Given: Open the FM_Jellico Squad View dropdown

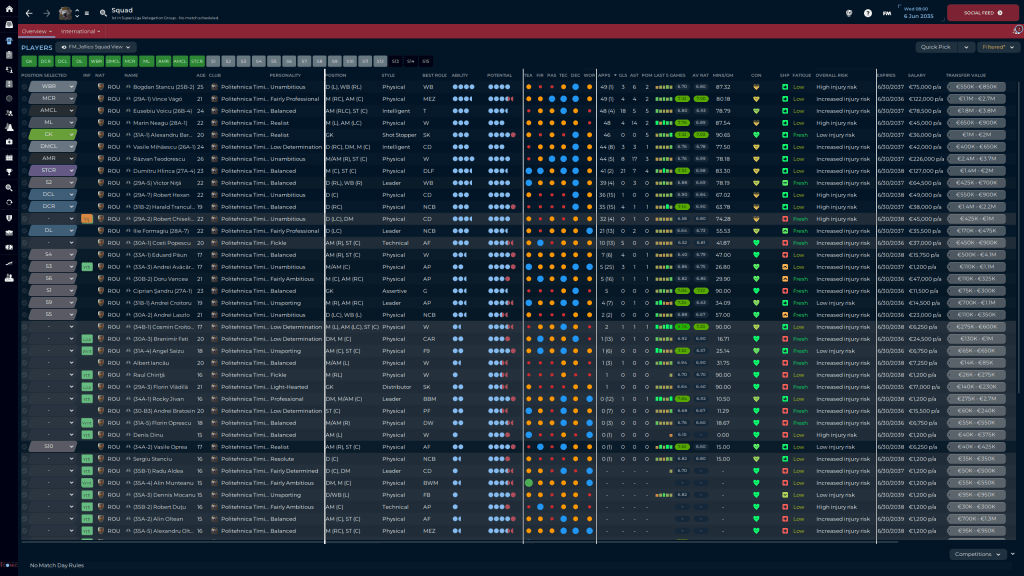Looking at the screenshot, I should (x=96, y=47).
